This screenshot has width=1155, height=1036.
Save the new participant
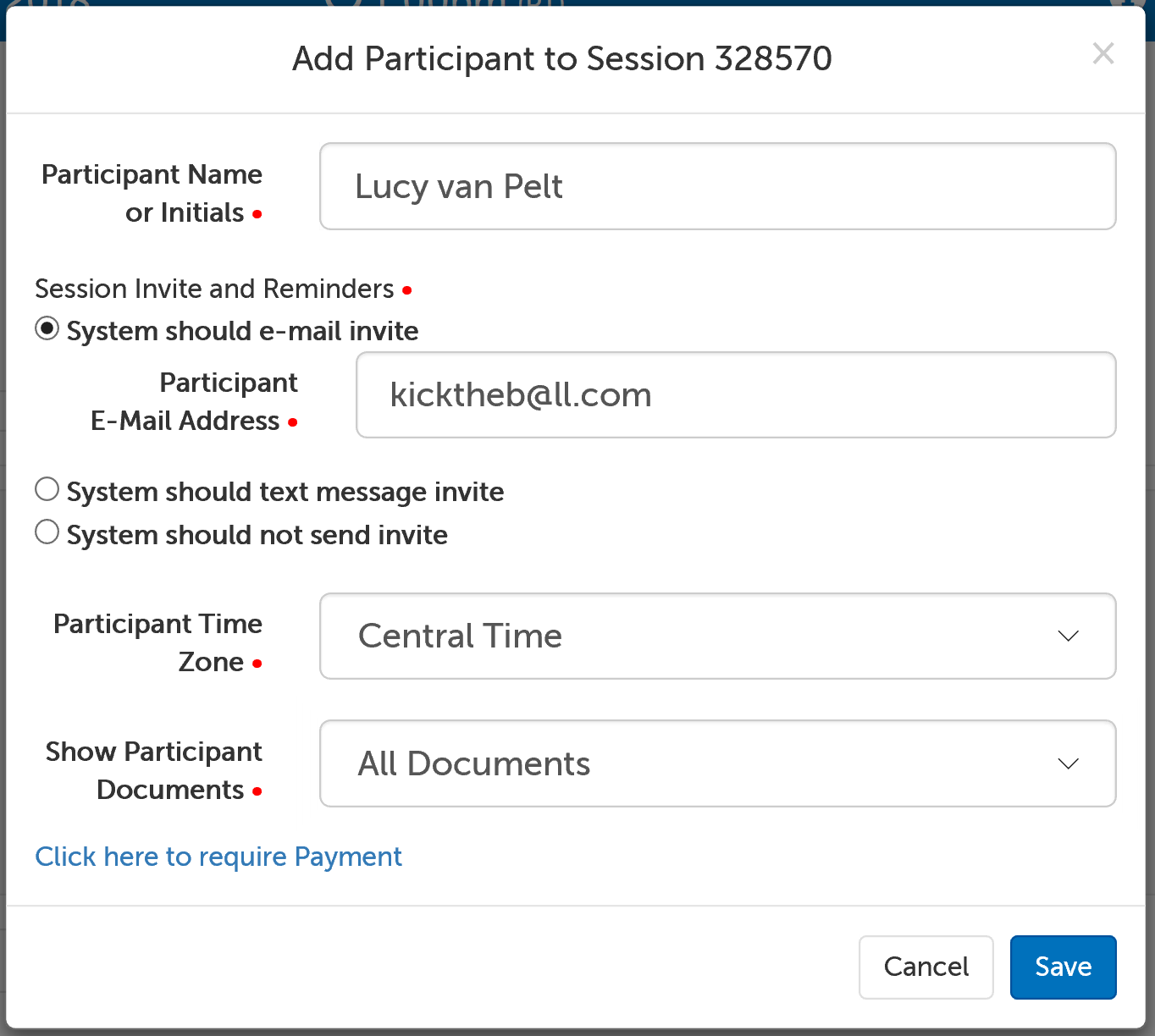coord(1063,967)
